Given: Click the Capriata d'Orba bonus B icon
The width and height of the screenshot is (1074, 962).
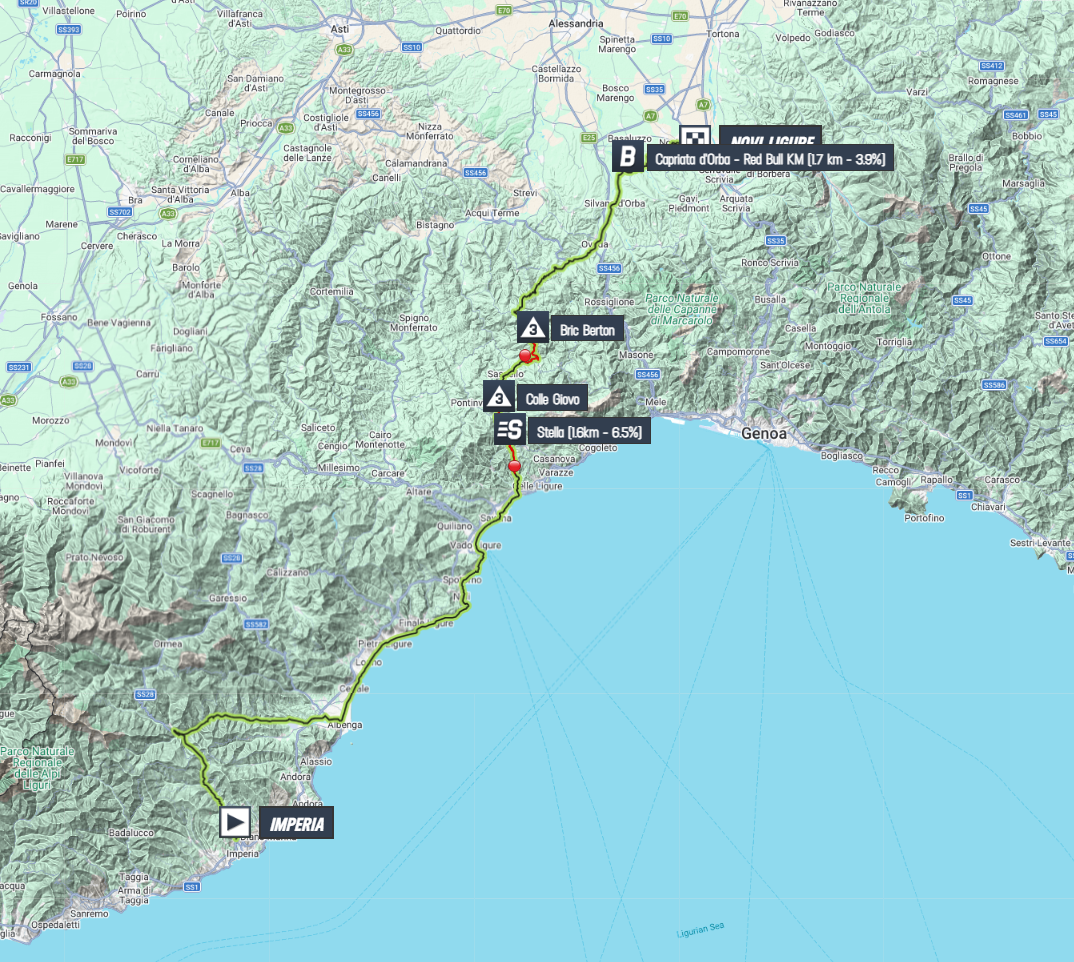Looking at the screenshot, I should click(x=627, y=157).
